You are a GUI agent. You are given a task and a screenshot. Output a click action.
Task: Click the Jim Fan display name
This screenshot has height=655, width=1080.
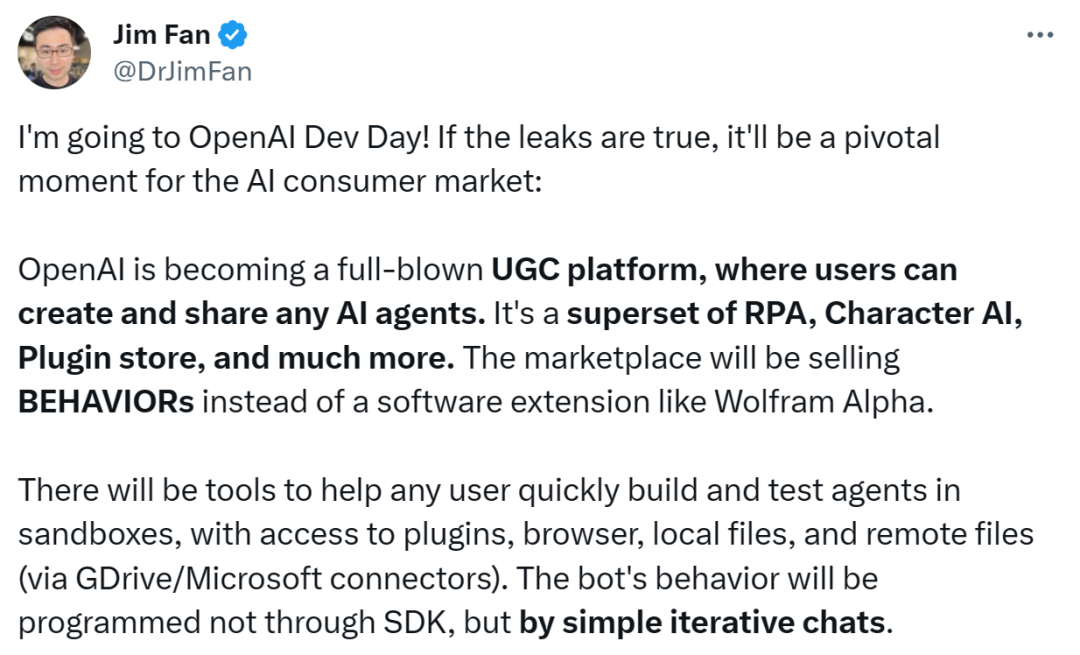[161, 34]
